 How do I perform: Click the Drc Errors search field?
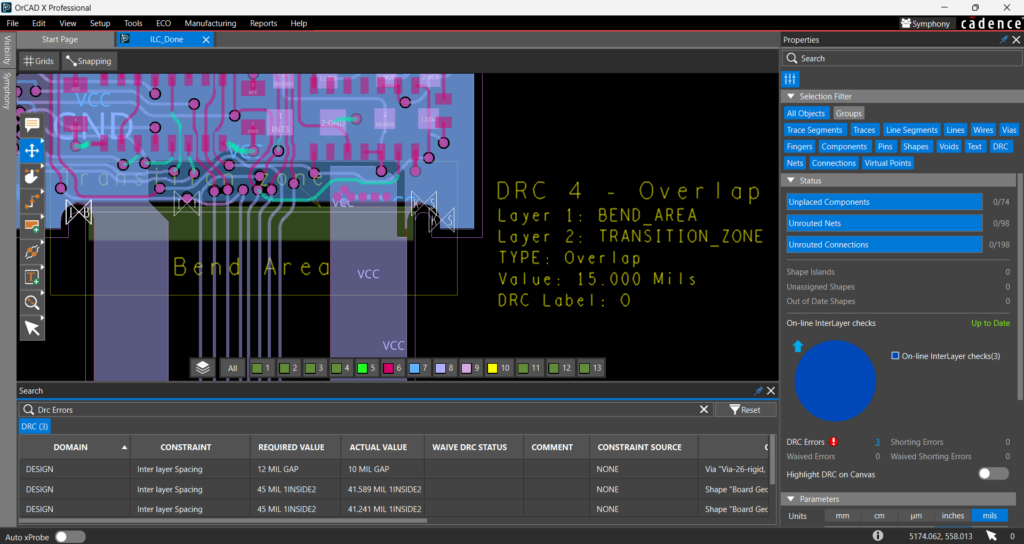[x=366, y=409]
